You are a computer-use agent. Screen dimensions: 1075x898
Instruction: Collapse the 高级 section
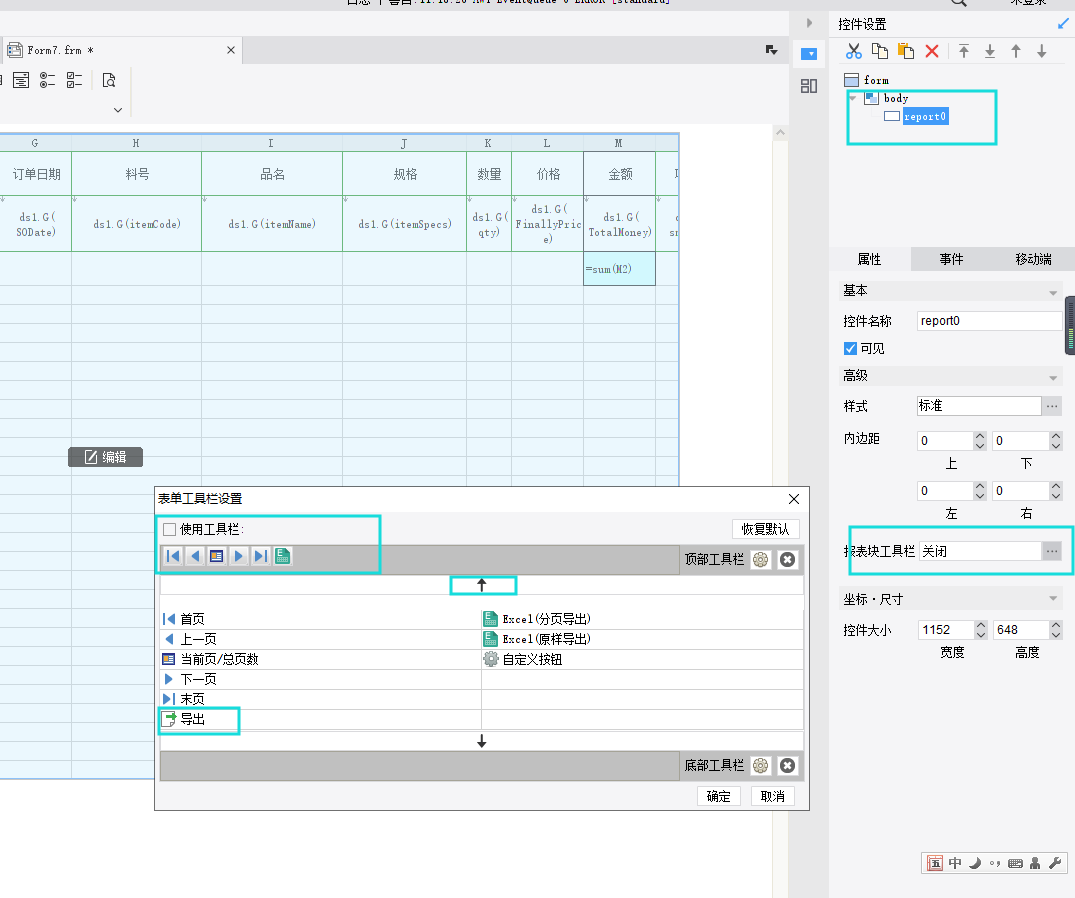pyautogui.click(x=1053, y=378)
